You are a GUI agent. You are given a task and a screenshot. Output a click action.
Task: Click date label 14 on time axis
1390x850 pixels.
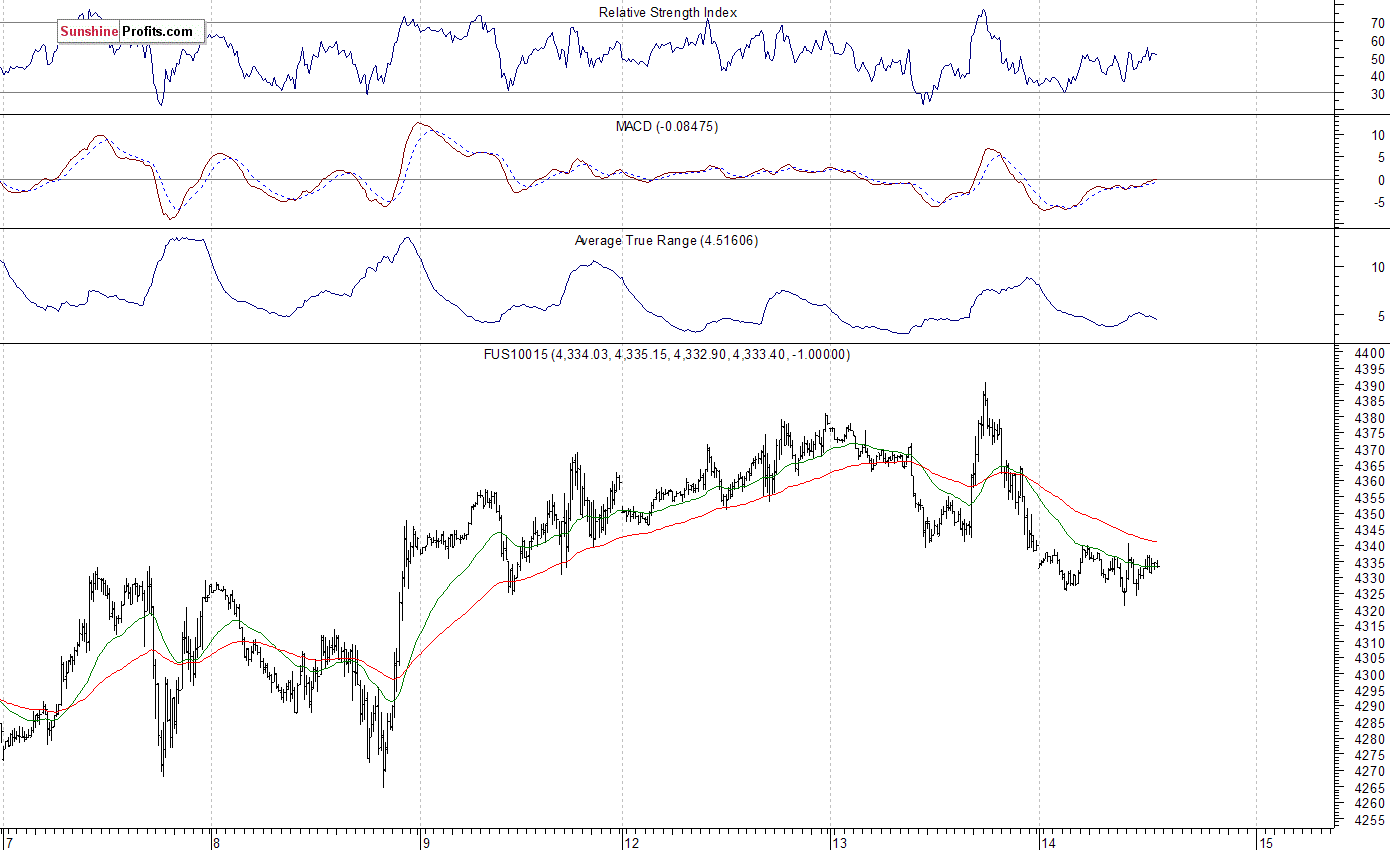coord(1048,843)
